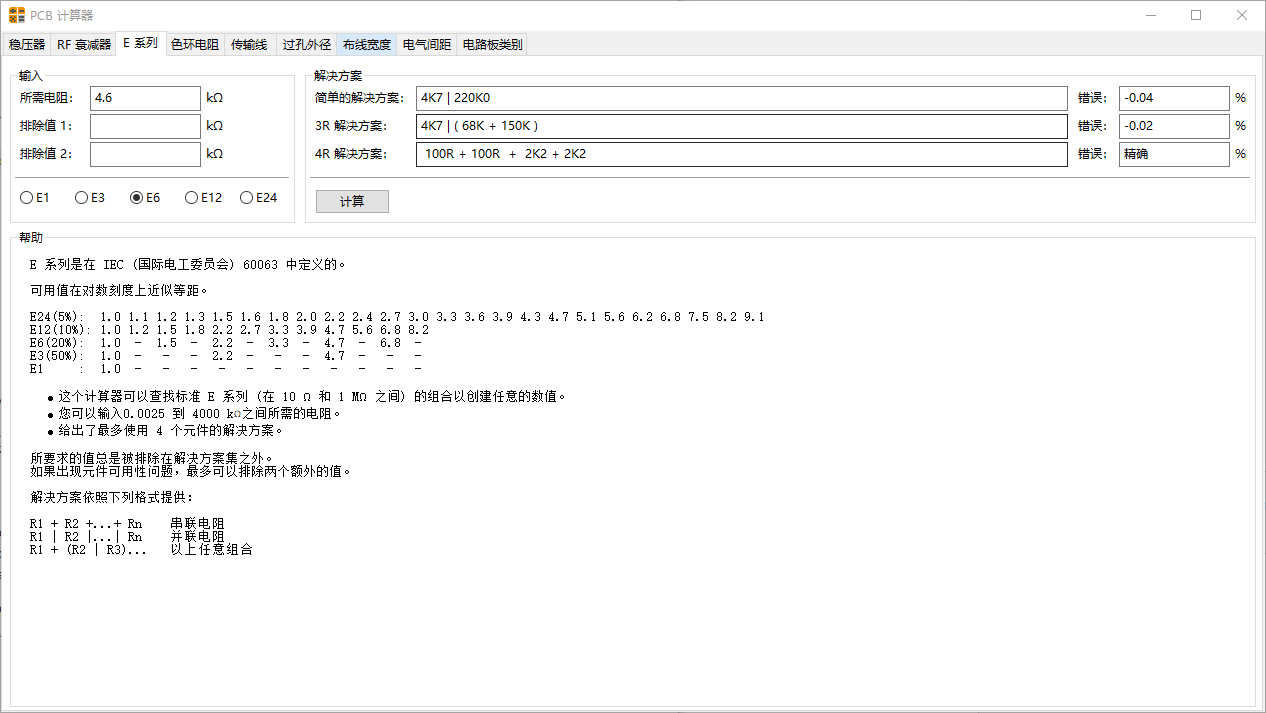
Task: Click the 排除值 2 input box
Action: click(x=145, y=154)
